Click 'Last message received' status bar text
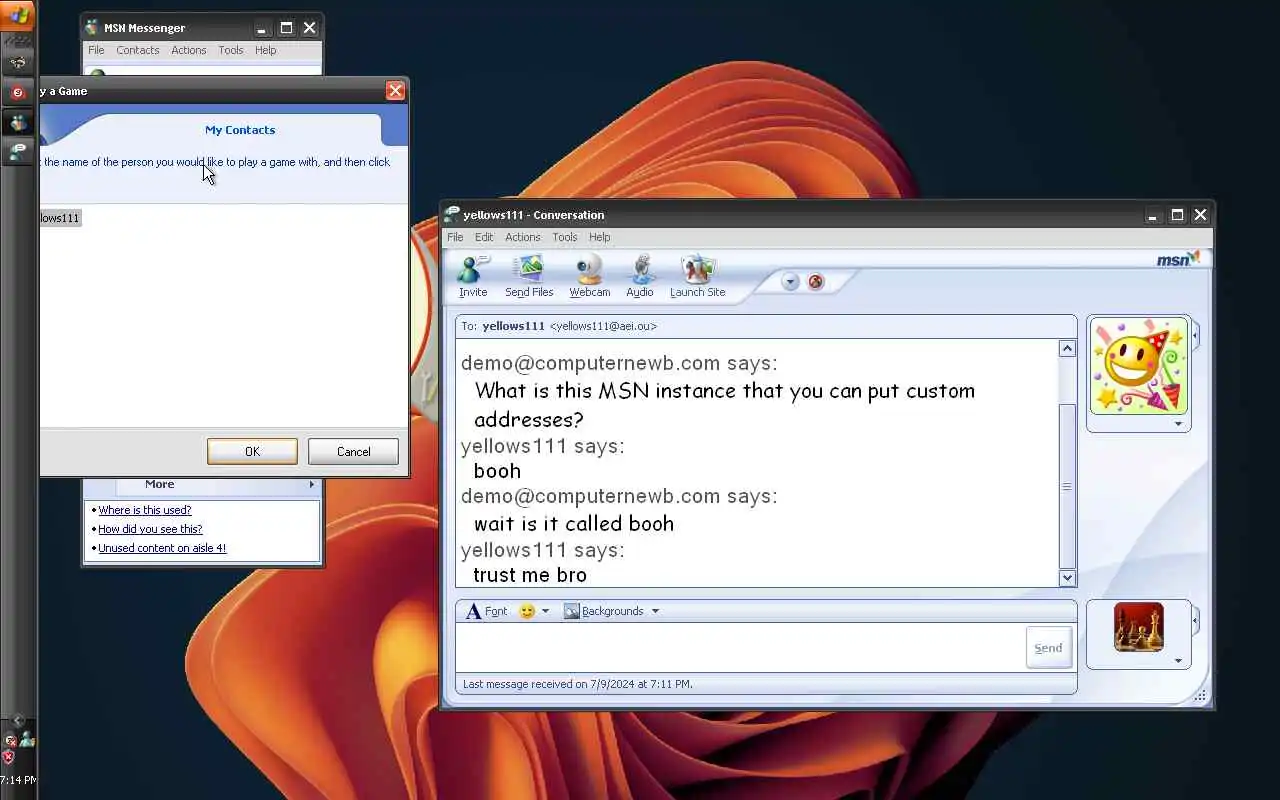 (x=578, y=684)
